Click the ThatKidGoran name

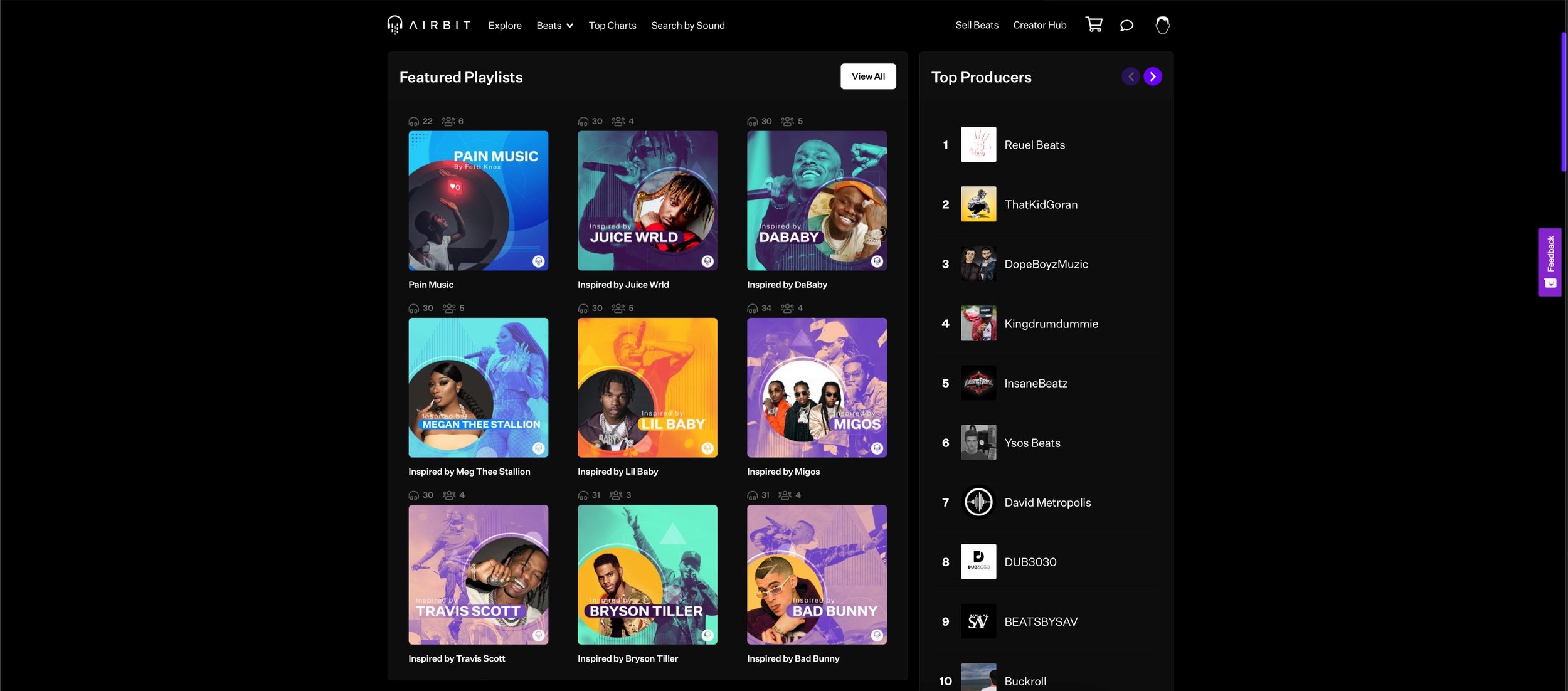(1041, 204)
